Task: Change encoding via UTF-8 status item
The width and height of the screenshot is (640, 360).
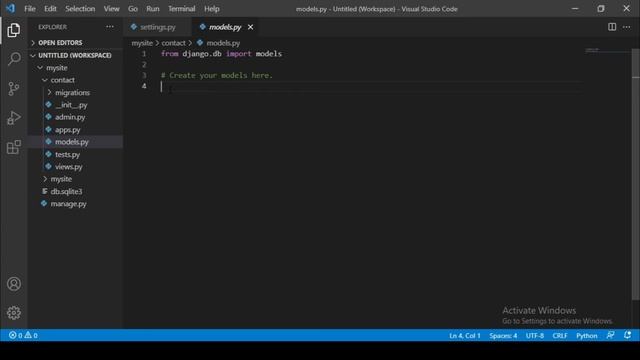Action: click(x=535, y=336)
